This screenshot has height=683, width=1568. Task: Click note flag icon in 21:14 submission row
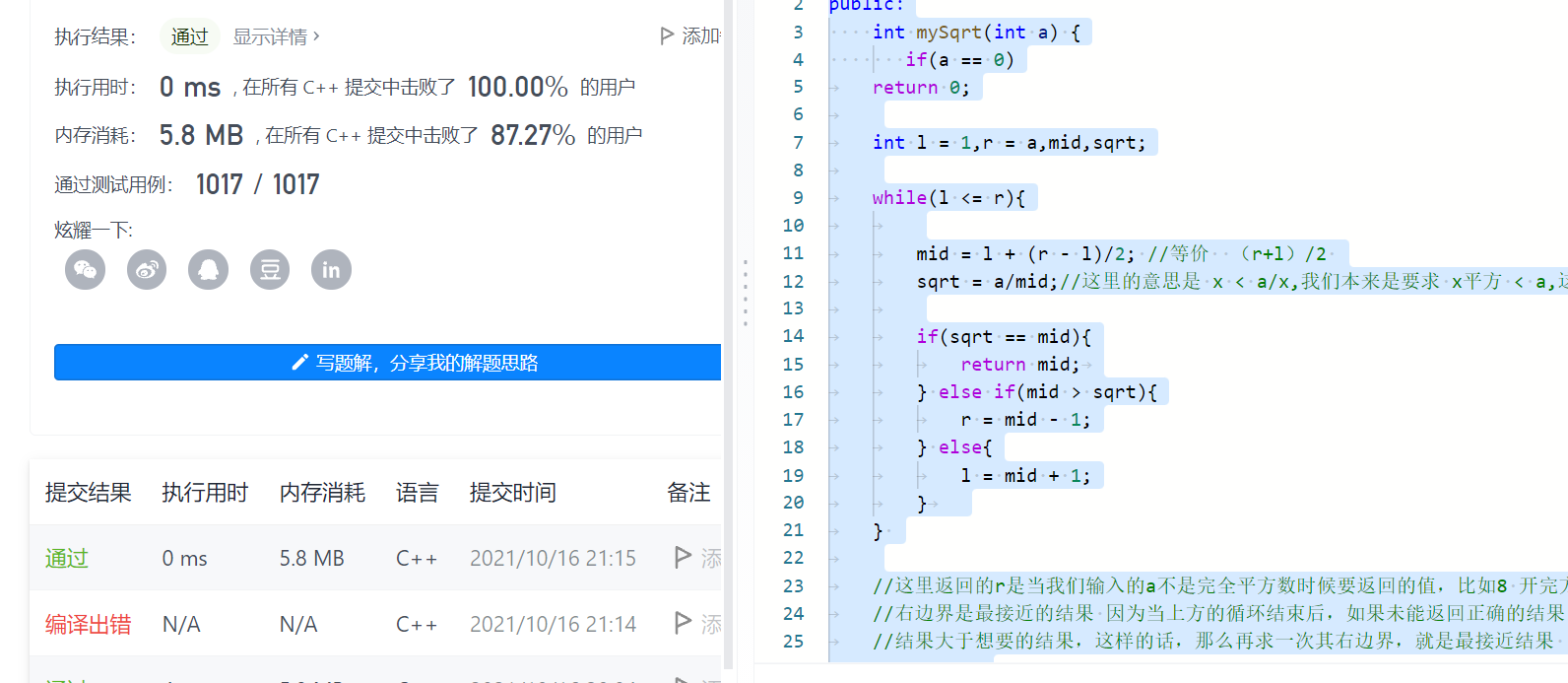683,623
